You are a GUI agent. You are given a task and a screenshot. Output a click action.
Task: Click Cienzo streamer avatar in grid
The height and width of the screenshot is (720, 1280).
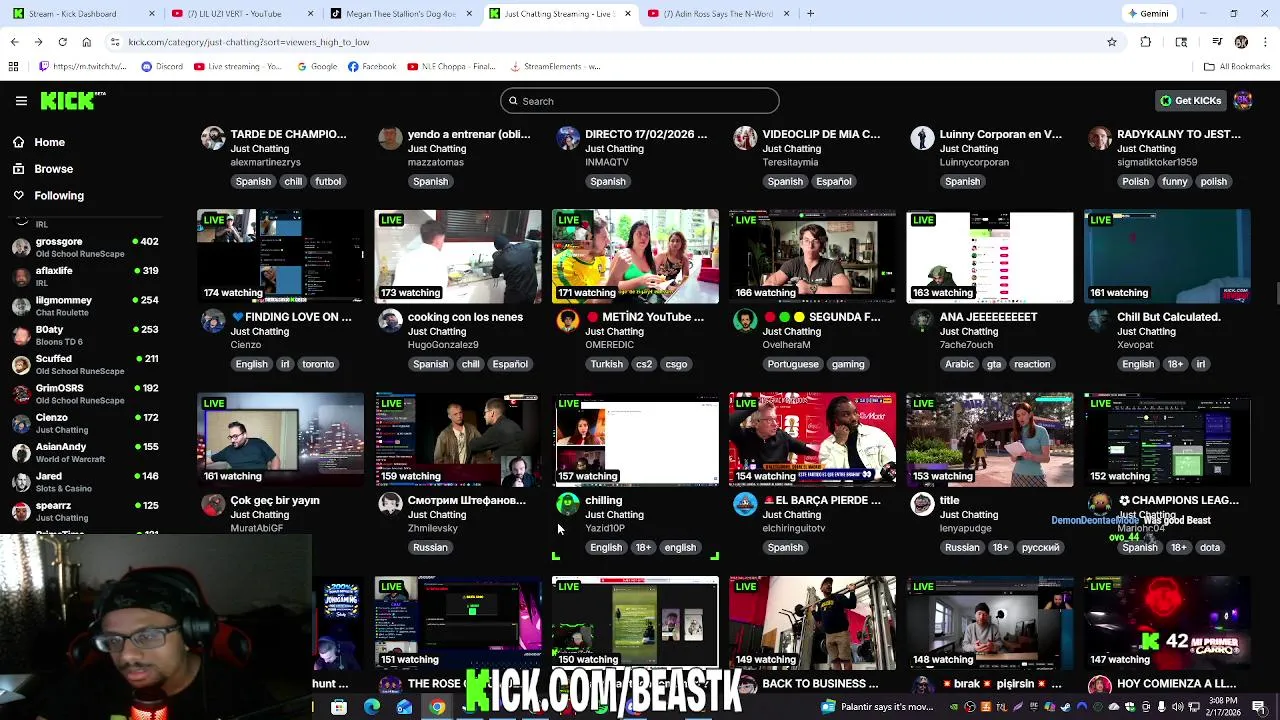click(x=213, y=321)
